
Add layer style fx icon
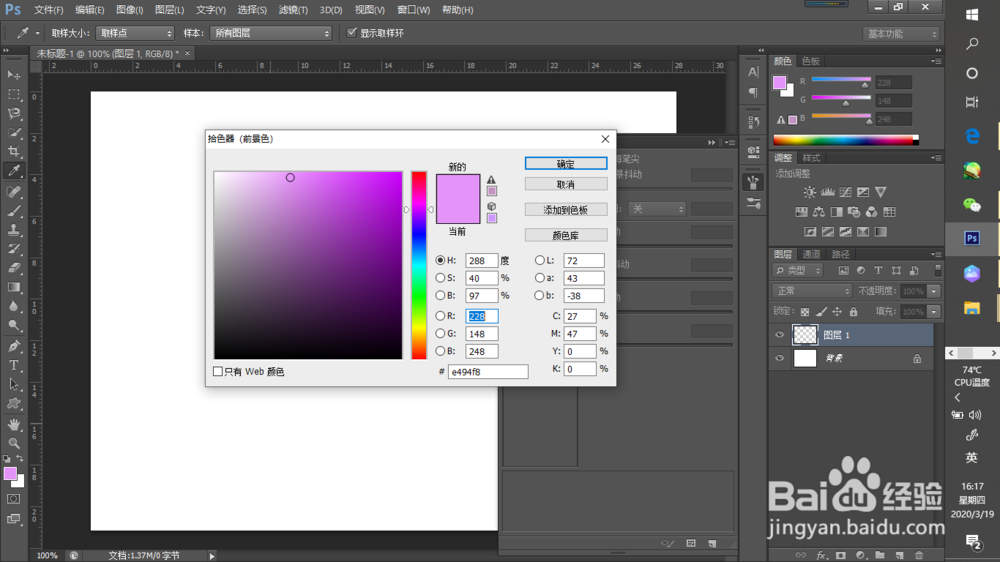[821, 555]
